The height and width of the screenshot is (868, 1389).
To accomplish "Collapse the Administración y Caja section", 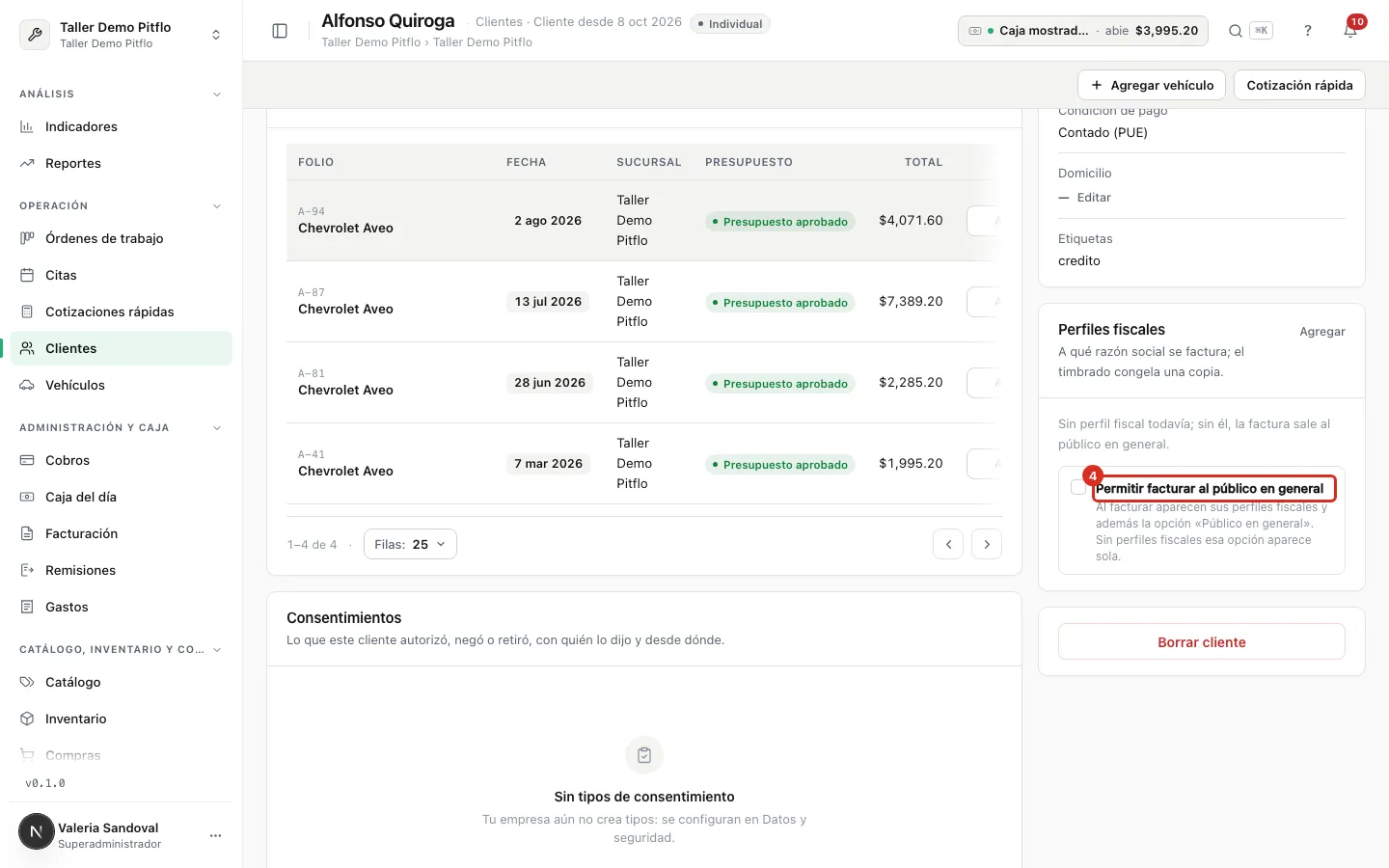I will [x=217, y=428].
